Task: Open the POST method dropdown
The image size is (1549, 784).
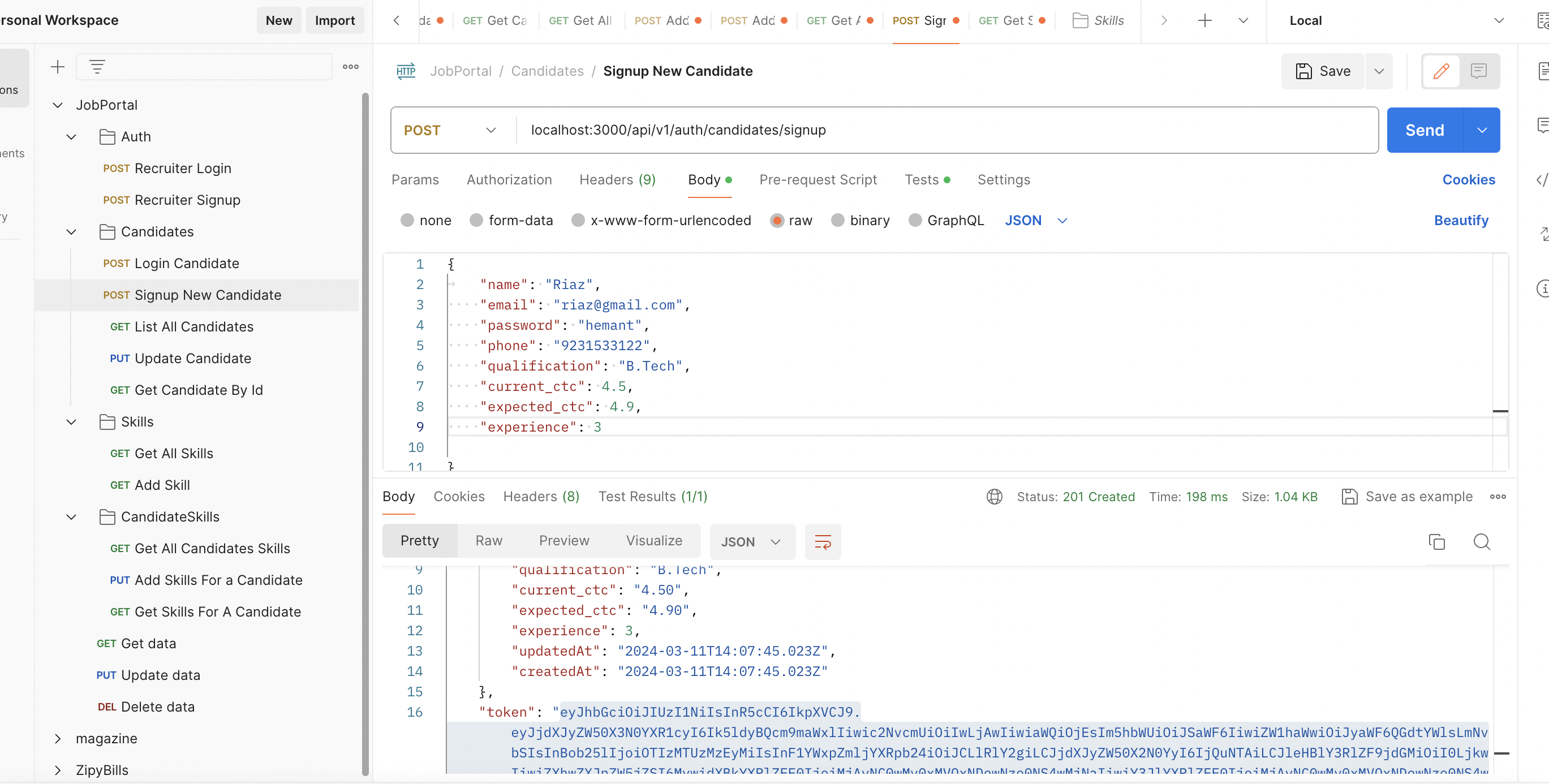Action: (451, 131)
